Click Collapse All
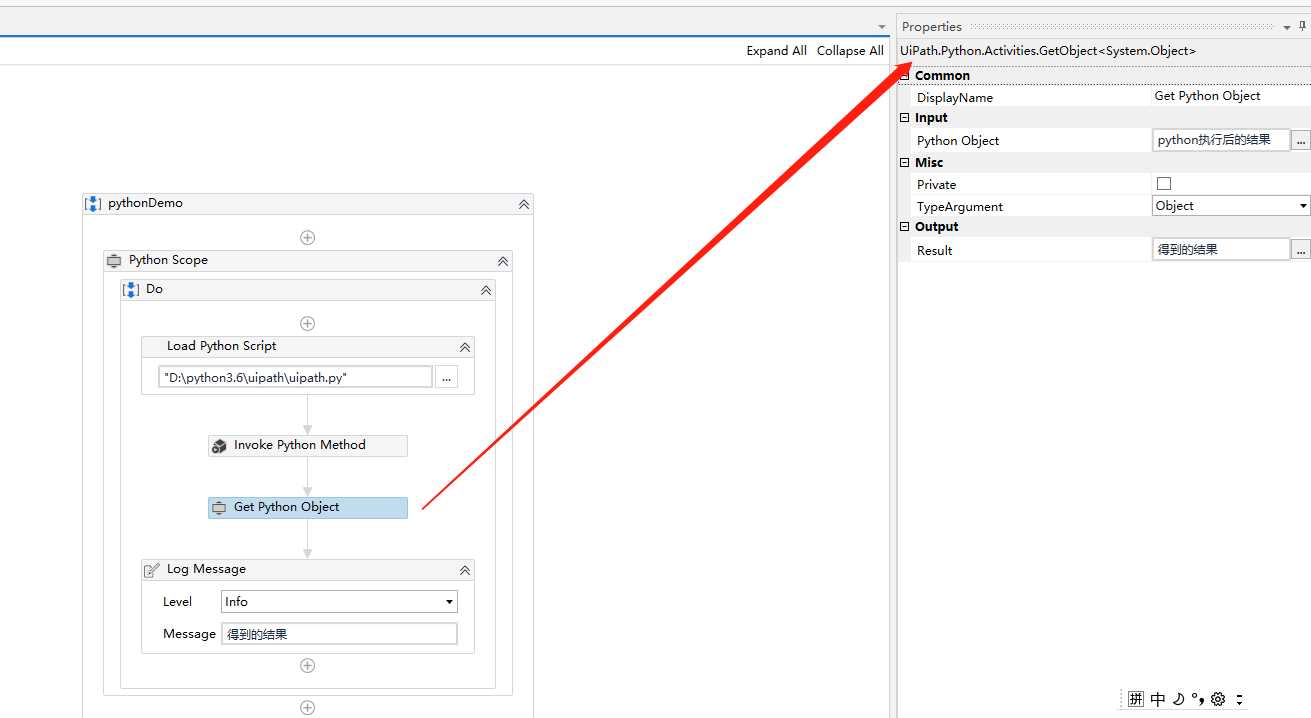The width and height of the screenshot is (1311, 718). tap(850, 51)
